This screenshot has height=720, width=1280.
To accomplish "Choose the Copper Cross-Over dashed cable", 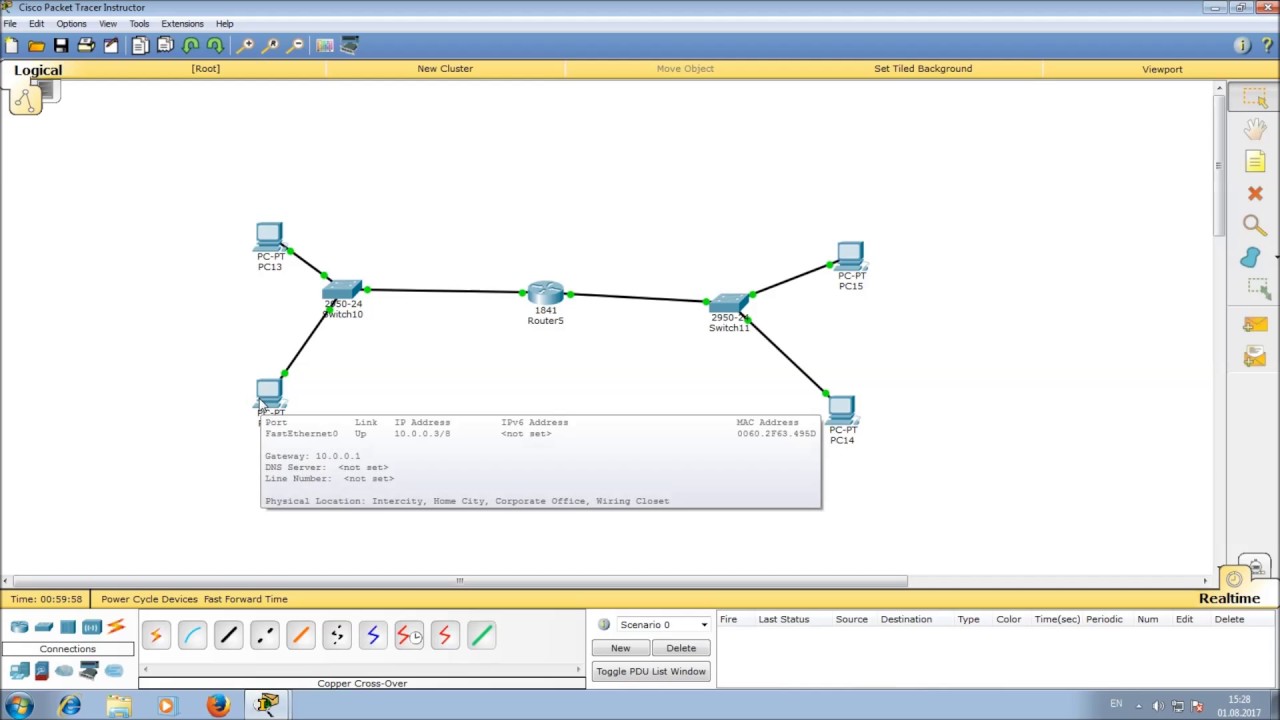I will point(264,635).
